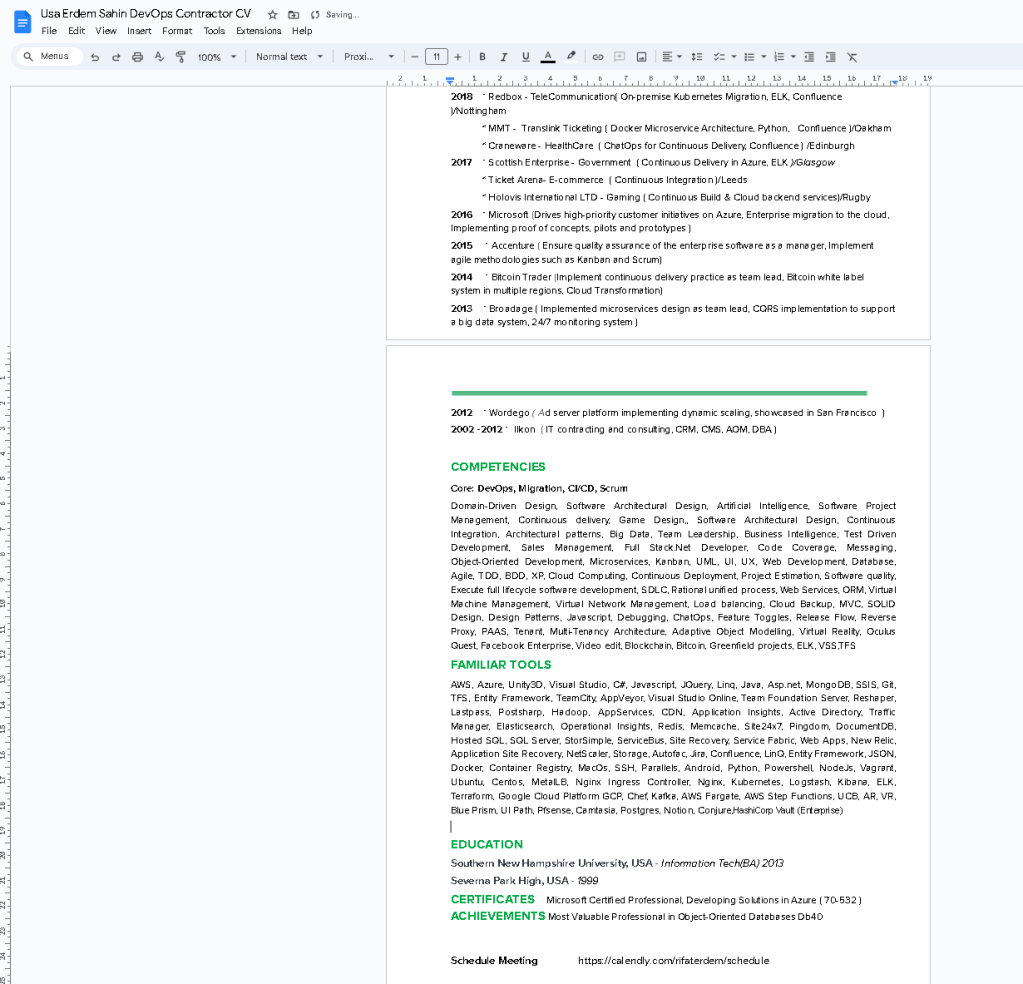This screenshot has height=984, width=1023.
Task: Click the document title text
Action: tap(145, 14)
